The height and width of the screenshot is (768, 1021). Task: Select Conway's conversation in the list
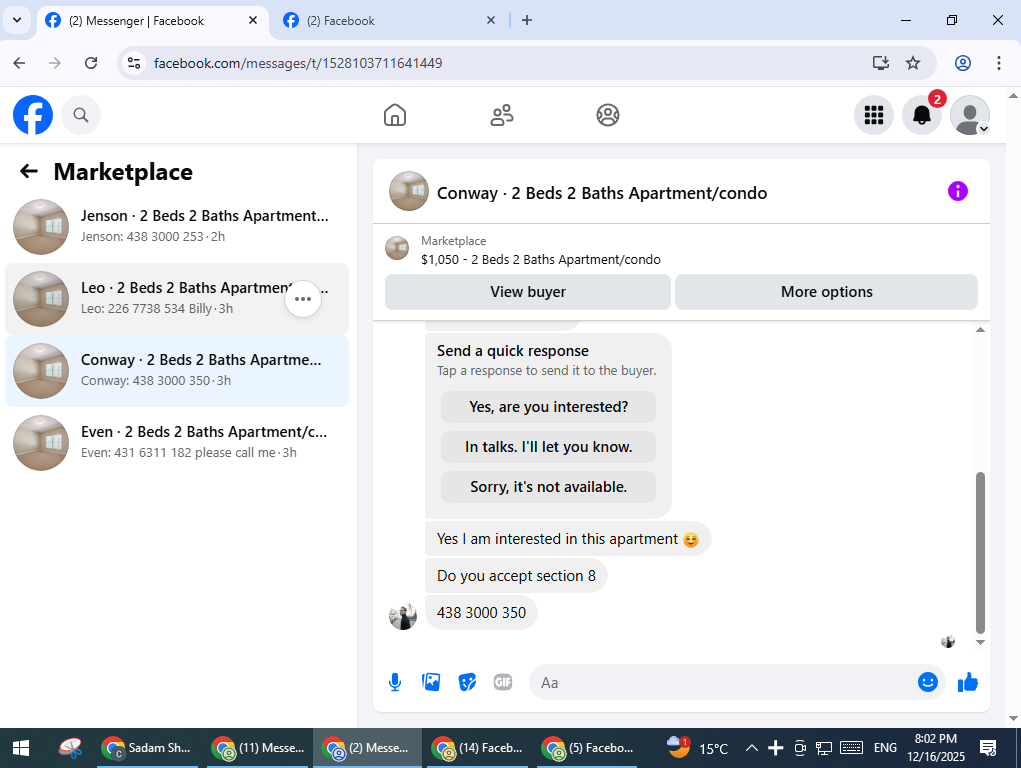pyautogui.click(x=176, y=371)
